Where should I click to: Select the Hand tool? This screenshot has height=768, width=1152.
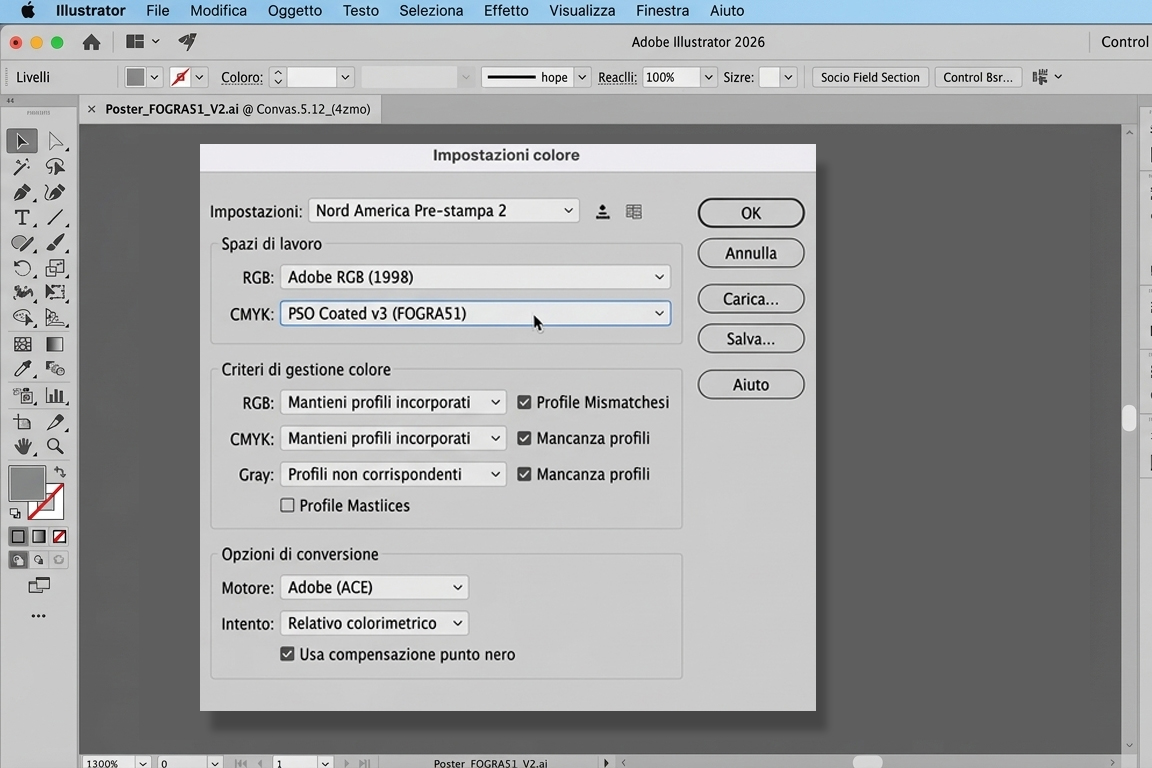click(22, 446)
